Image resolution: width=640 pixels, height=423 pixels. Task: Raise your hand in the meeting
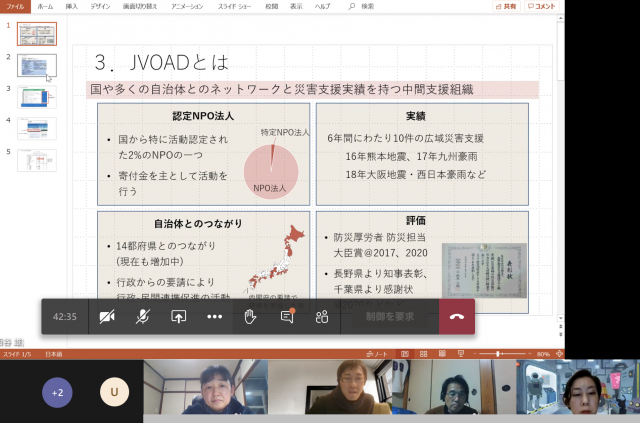[x=250, y=316]
